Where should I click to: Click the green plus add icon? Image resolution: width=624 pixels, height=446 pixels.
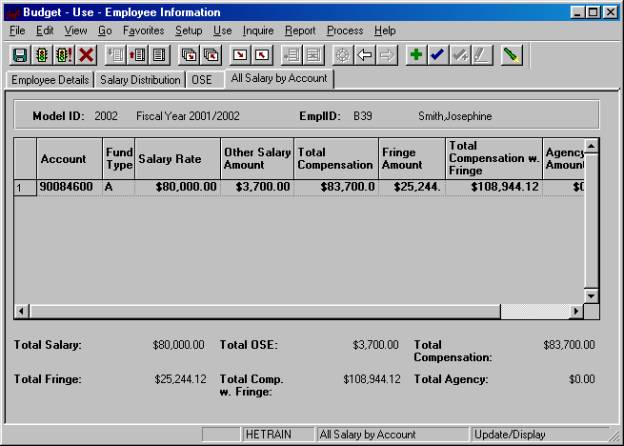click(x=415, y=55)
